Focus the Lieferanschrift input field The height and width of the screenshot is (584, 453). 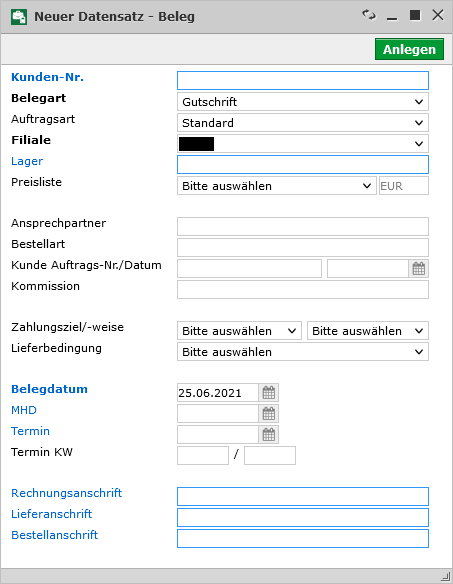303,517
